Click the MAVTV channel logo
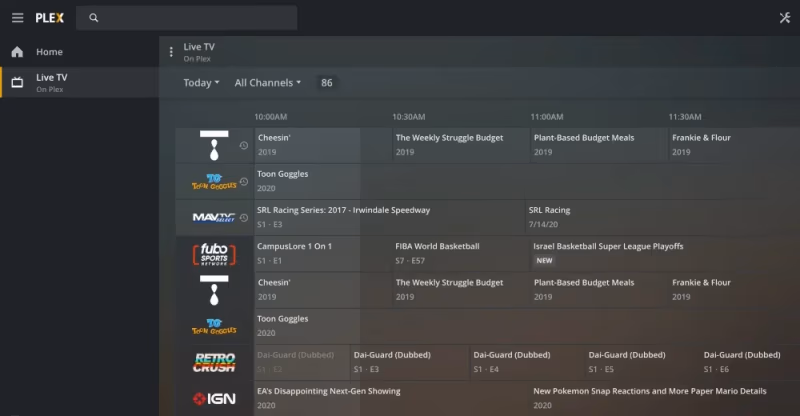Image resolution: width=800 pixels, height=416 pixels. 214,218
